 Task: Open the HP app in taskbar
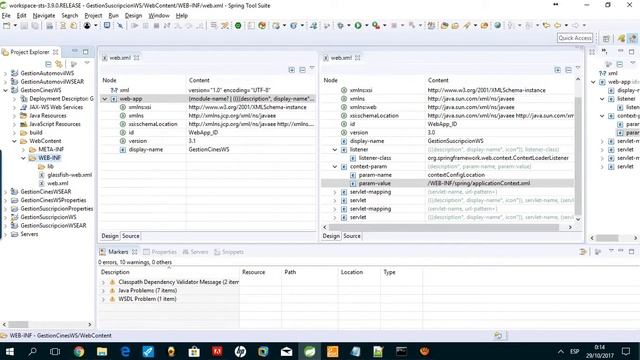(x=240, y=351)
